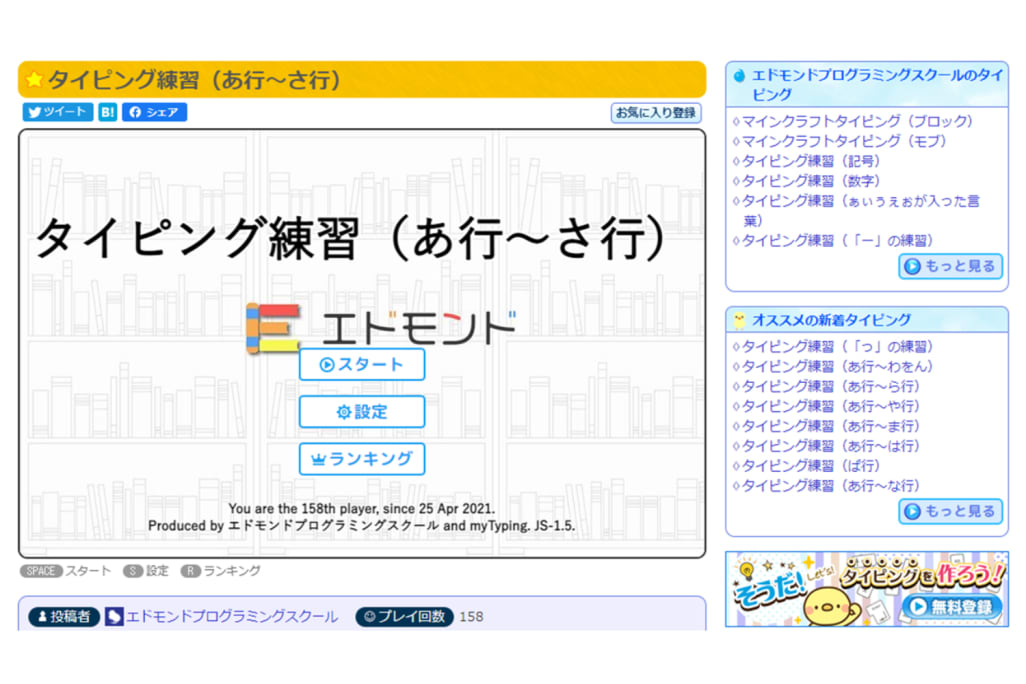Click the Hatena Bookmark B! icon

[106, 112]
